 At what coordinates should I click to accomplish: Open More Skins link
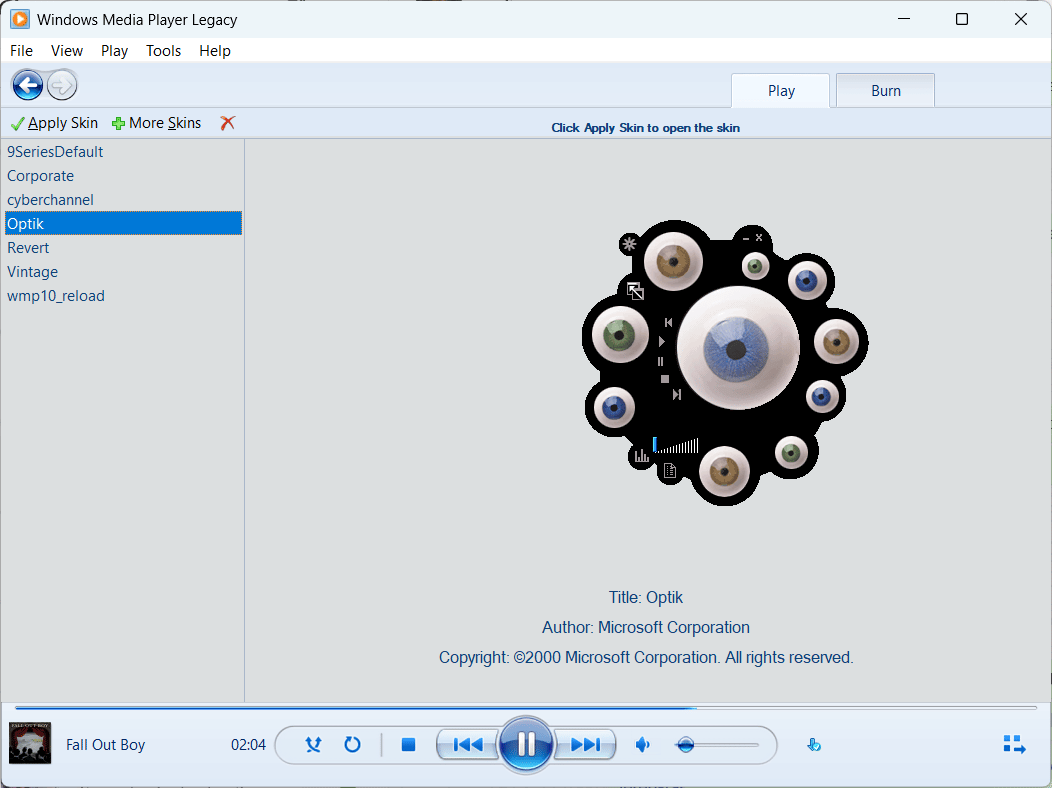(x=156, y=123)
